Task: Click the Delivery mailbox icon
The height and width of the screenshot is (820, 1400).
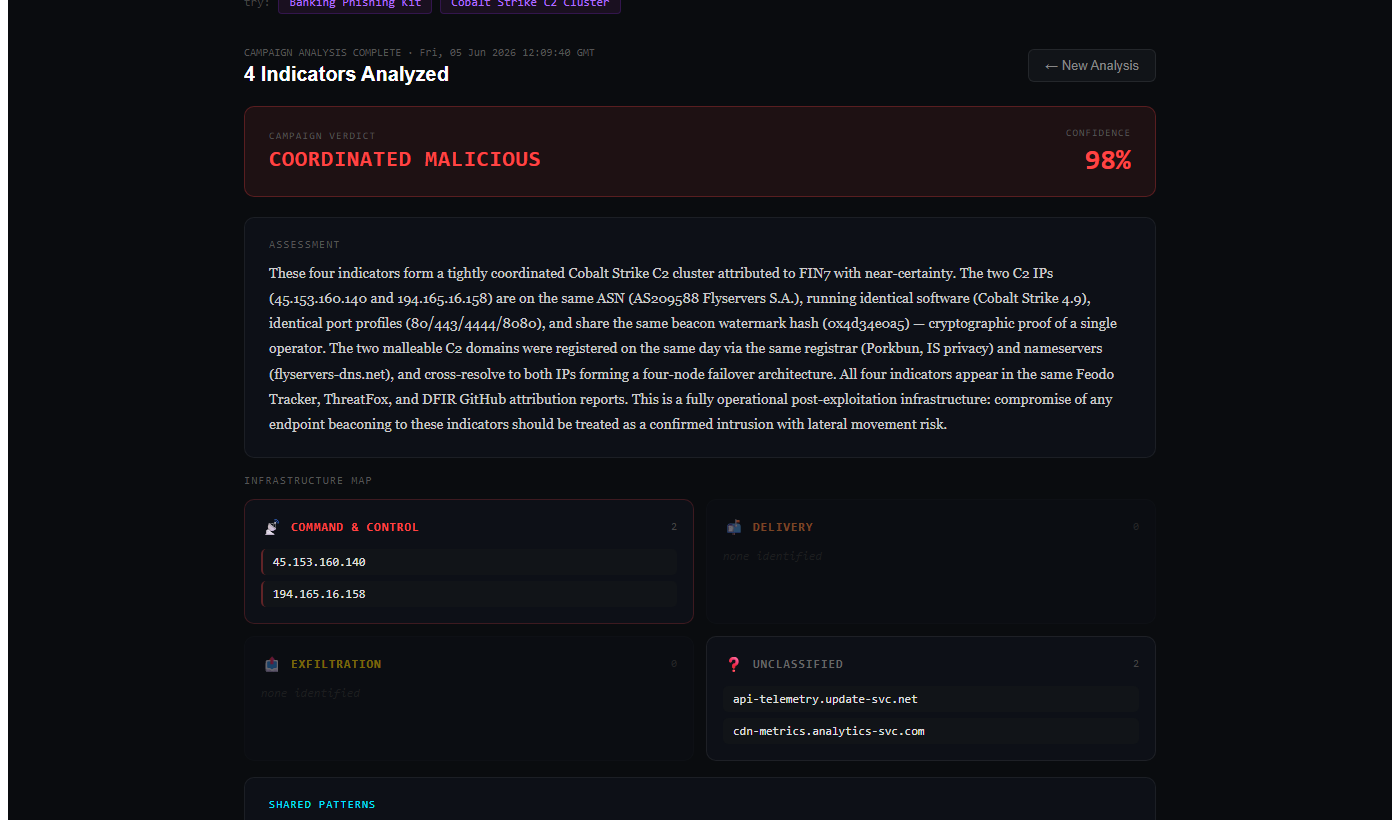Action: pyautogui.click(x=734, y=527)
